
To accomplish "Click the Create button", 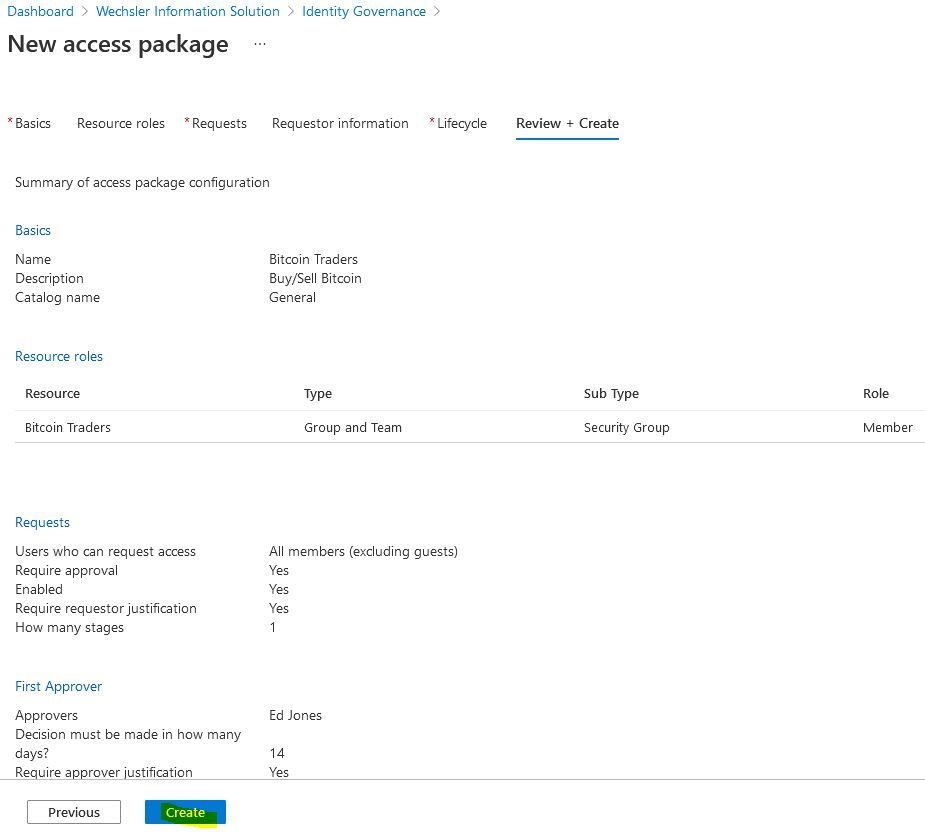I will [x=185, y=812].
